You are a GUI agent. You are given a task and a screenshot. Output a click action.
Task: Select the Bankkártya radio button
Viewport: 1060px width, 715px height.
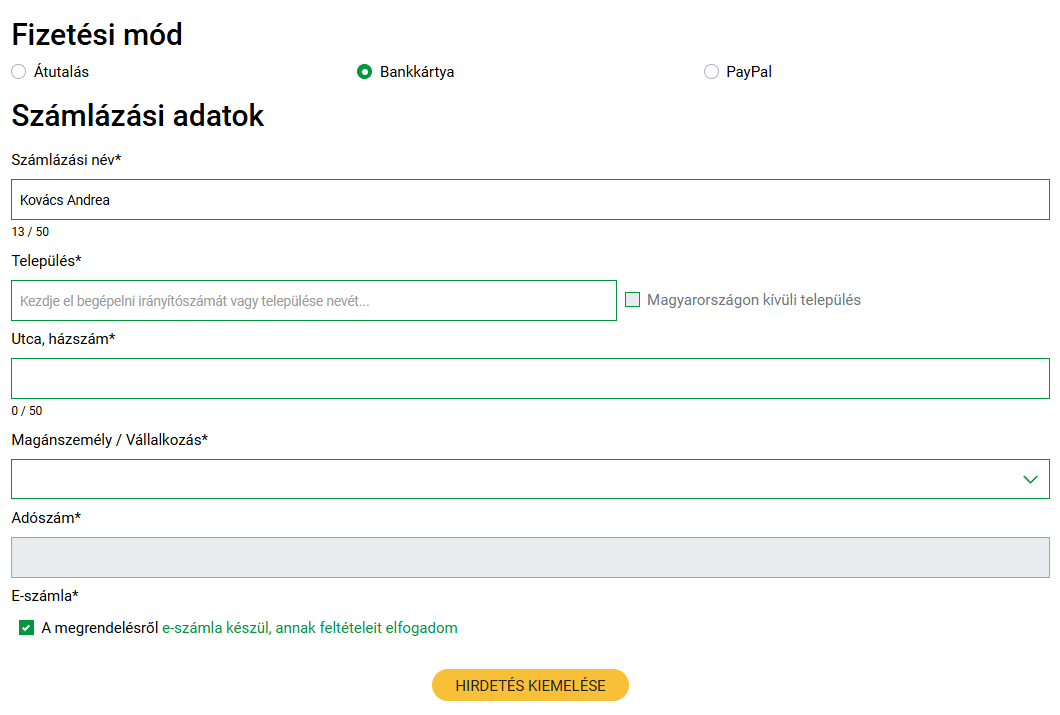(365, 72)
